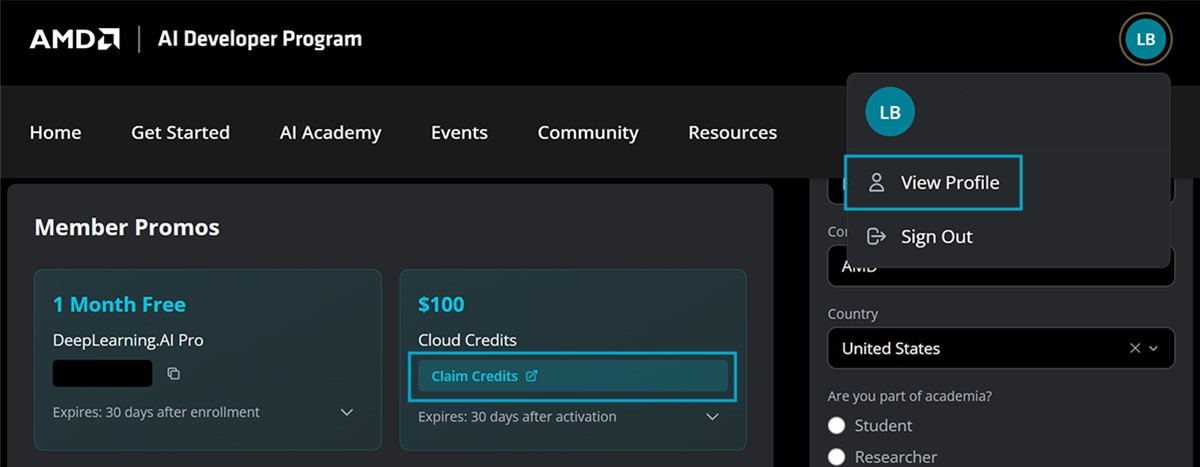Open the LB avatar menu in the header
Screen dimensions: 1200x467
tap(1145, 40)
